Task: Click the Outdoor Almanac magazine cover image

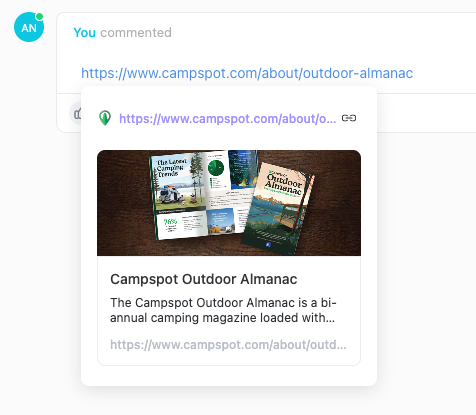Action: 277,208
